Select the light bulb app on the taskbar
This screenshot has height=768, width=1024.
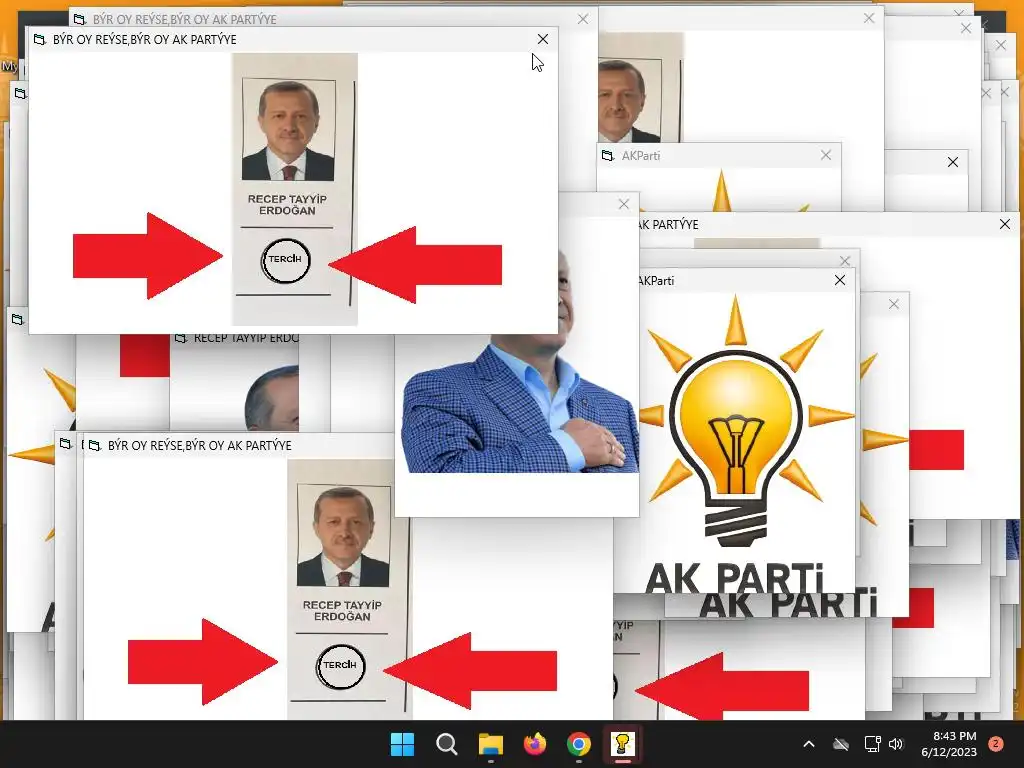tap(622, 744)
